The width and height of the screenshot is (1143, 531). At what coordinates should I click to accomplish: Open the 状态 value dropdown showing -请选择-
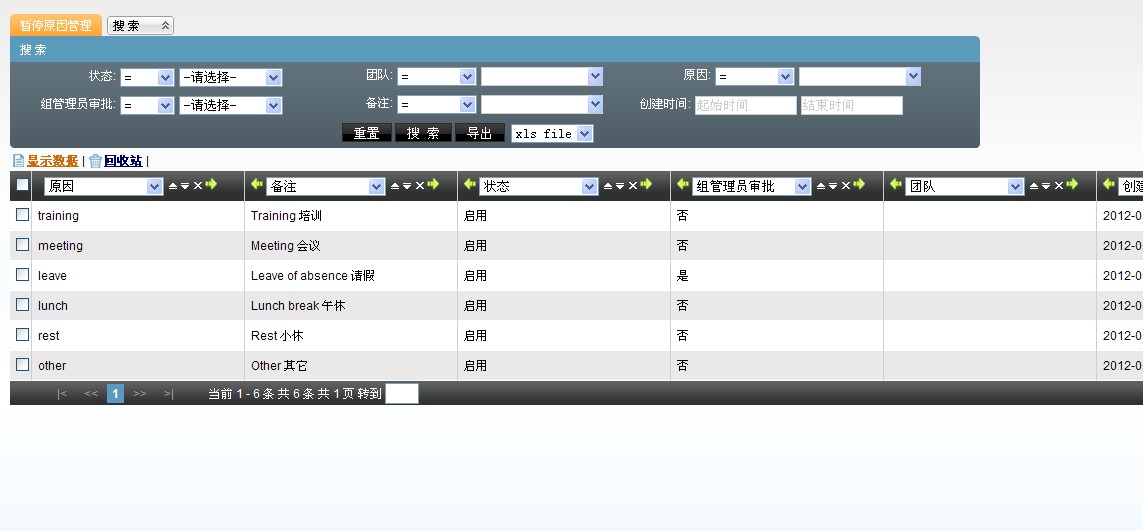pyautogui.click(x=231, y=77)
